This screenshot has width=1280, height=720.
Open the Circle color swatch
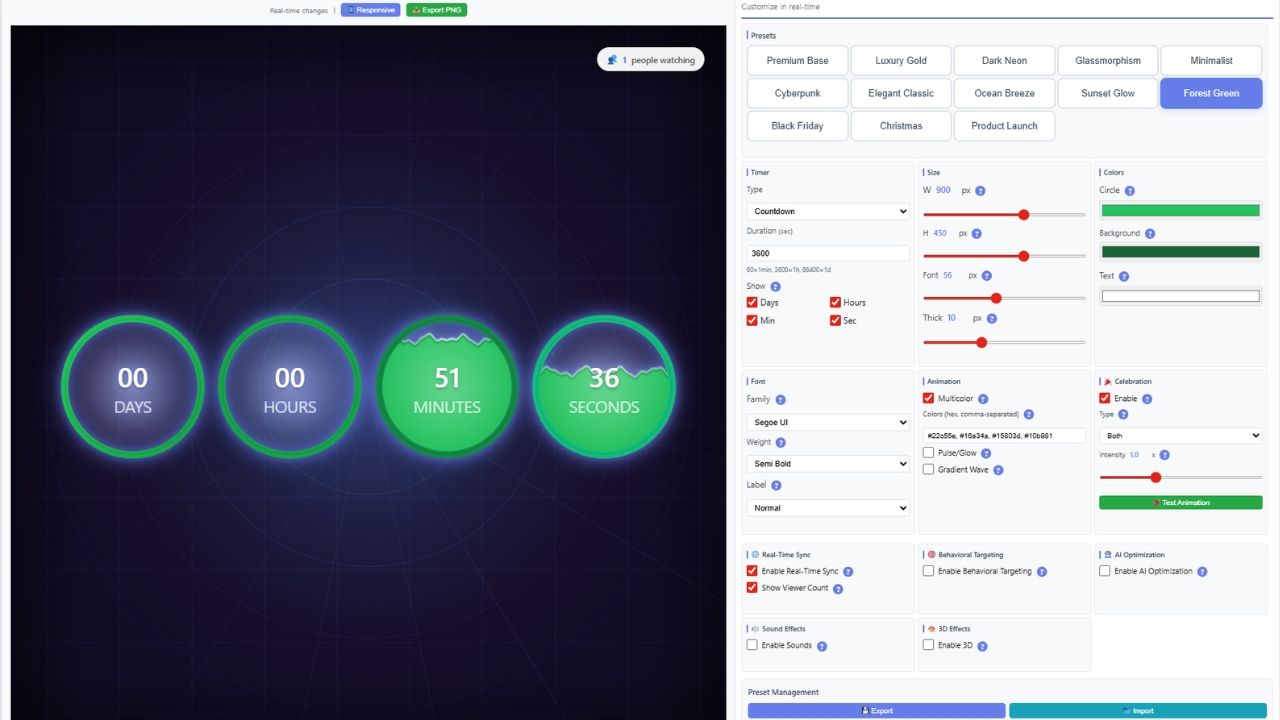1181,211
